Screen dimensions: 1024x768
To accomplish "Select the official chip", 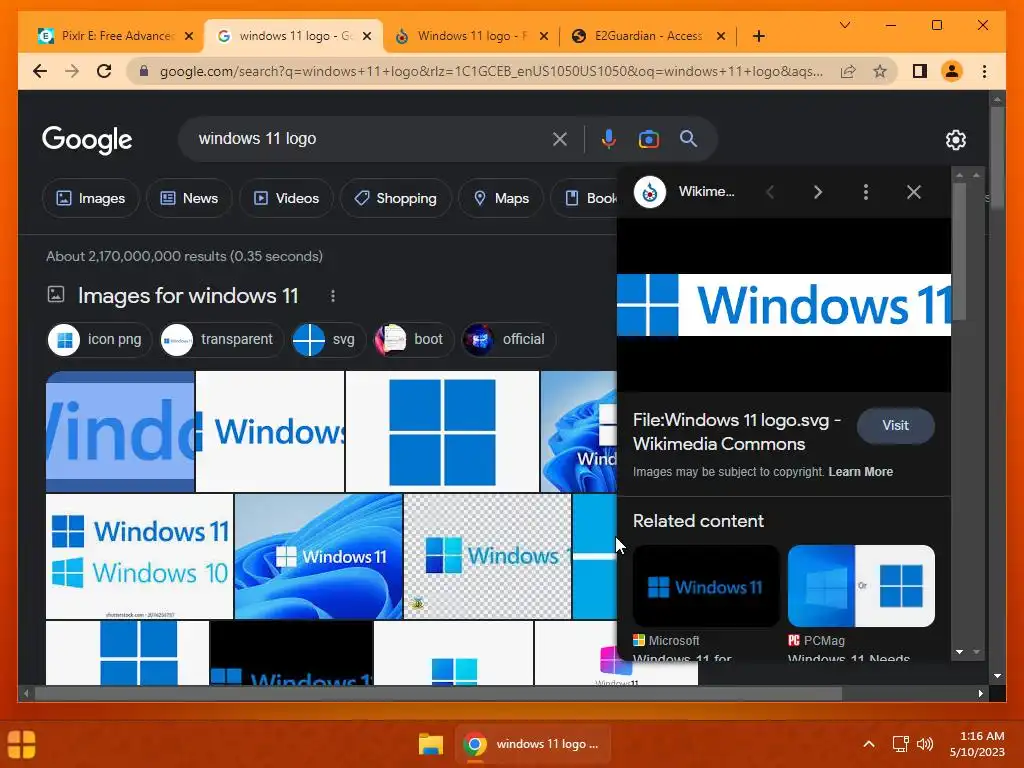I will 508,340.
